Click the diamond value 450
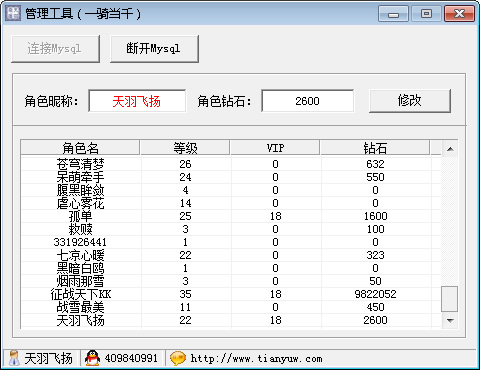The height and width of the screenshot is (370, 480). click(x=375, y=307)
